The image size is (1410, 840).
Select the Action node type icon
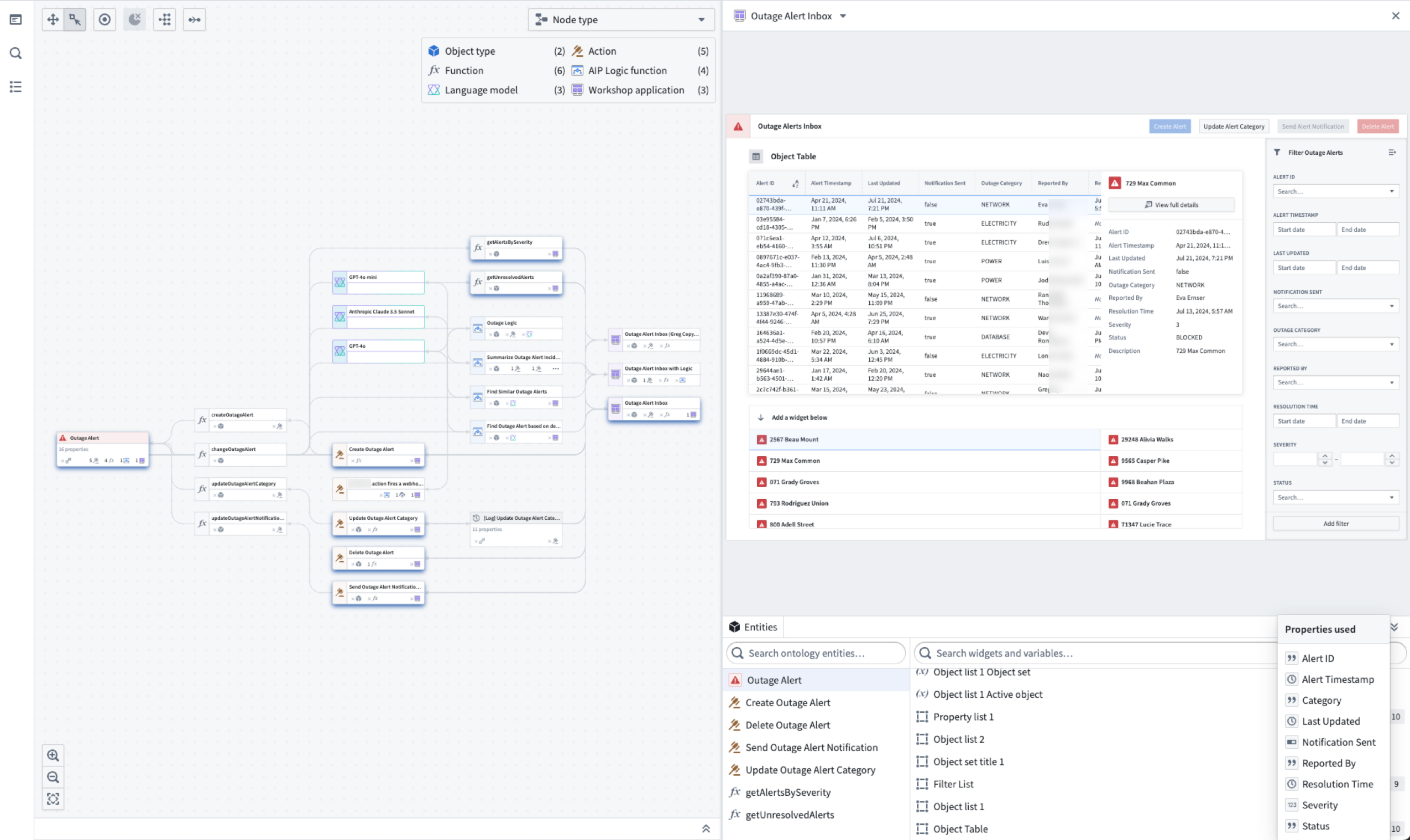(577, 50)
